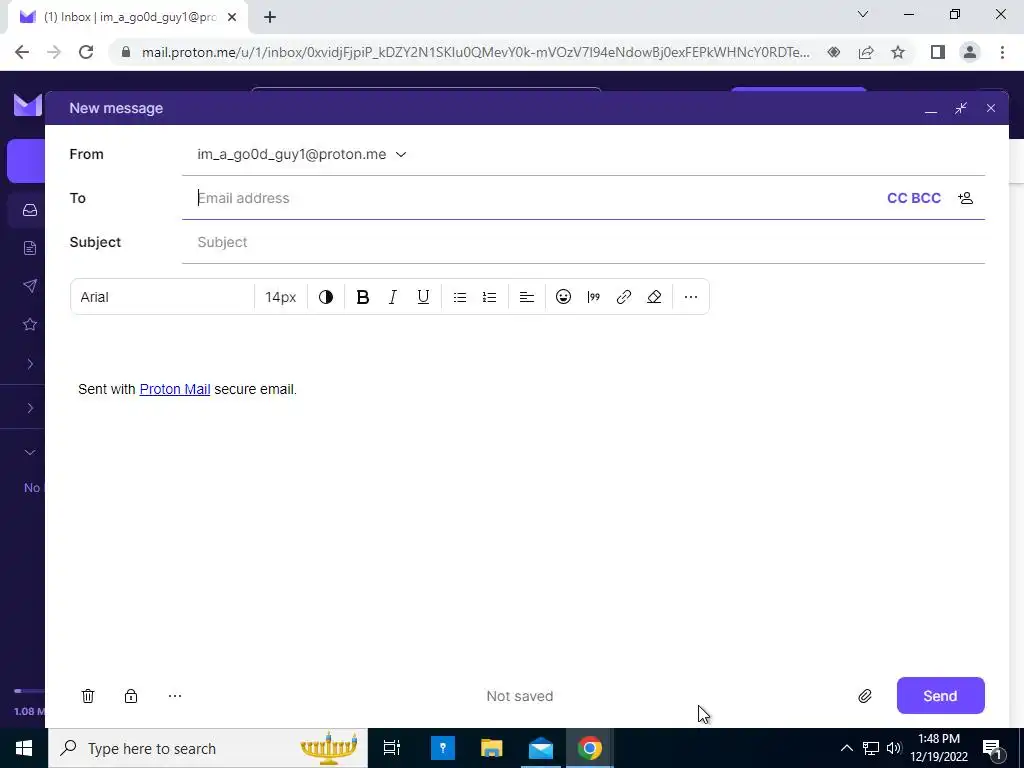The image size is (1024, 768).
Task: Open contacts picker to insert recipients
Action: click(x=966, y=198)
